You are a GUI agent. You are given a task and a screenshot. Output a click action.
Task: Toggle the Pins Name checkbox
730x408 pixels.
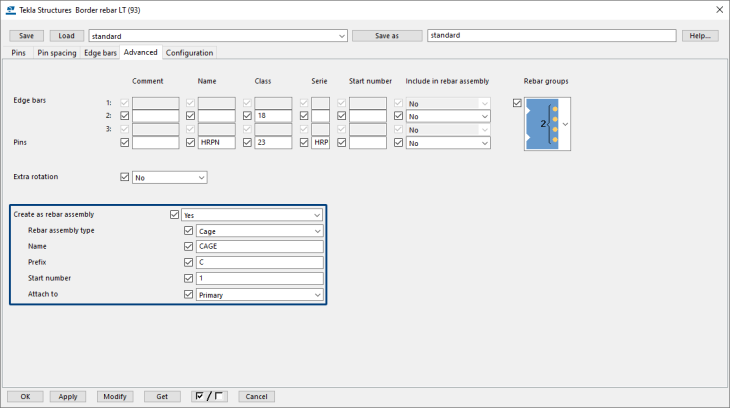(190, 143)
